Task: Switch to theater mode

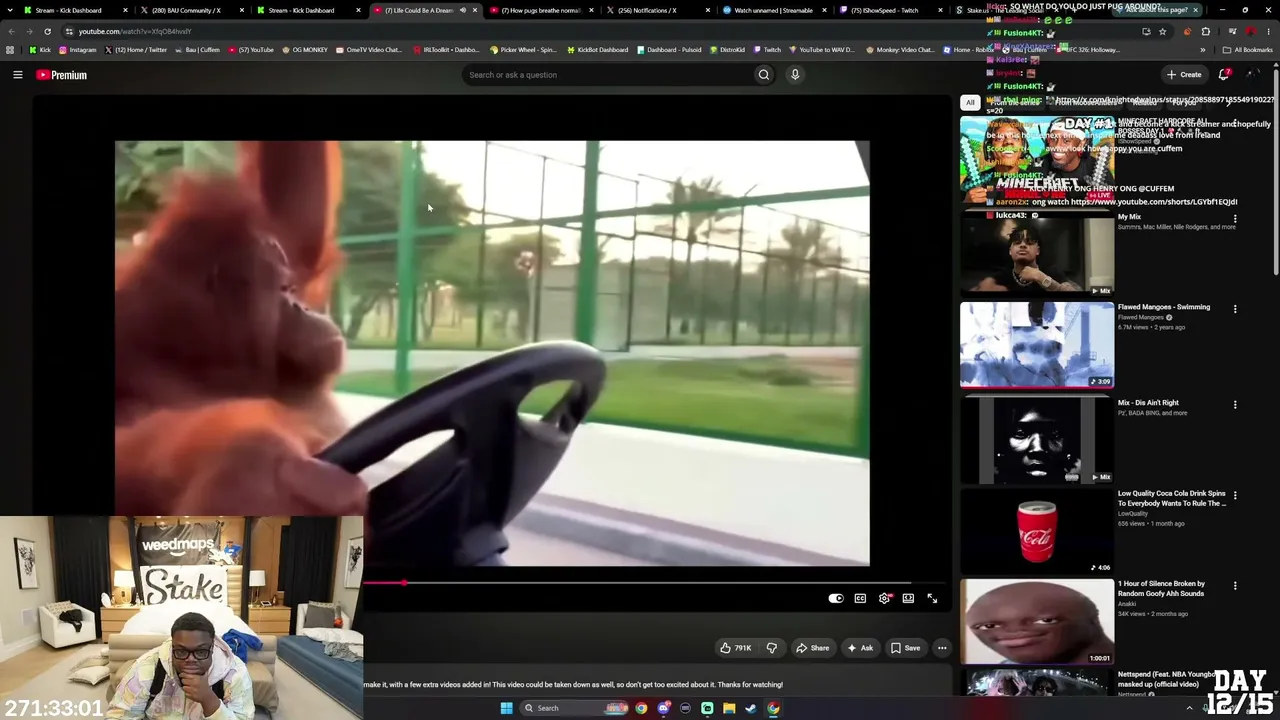Action: (908, 598)
